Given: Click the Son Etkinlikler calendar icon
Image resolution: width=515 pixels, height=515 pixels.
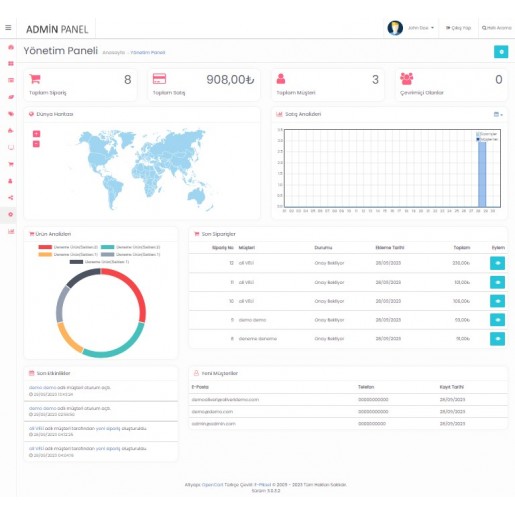Looking at the screenshot, I should tap(32, 373).
